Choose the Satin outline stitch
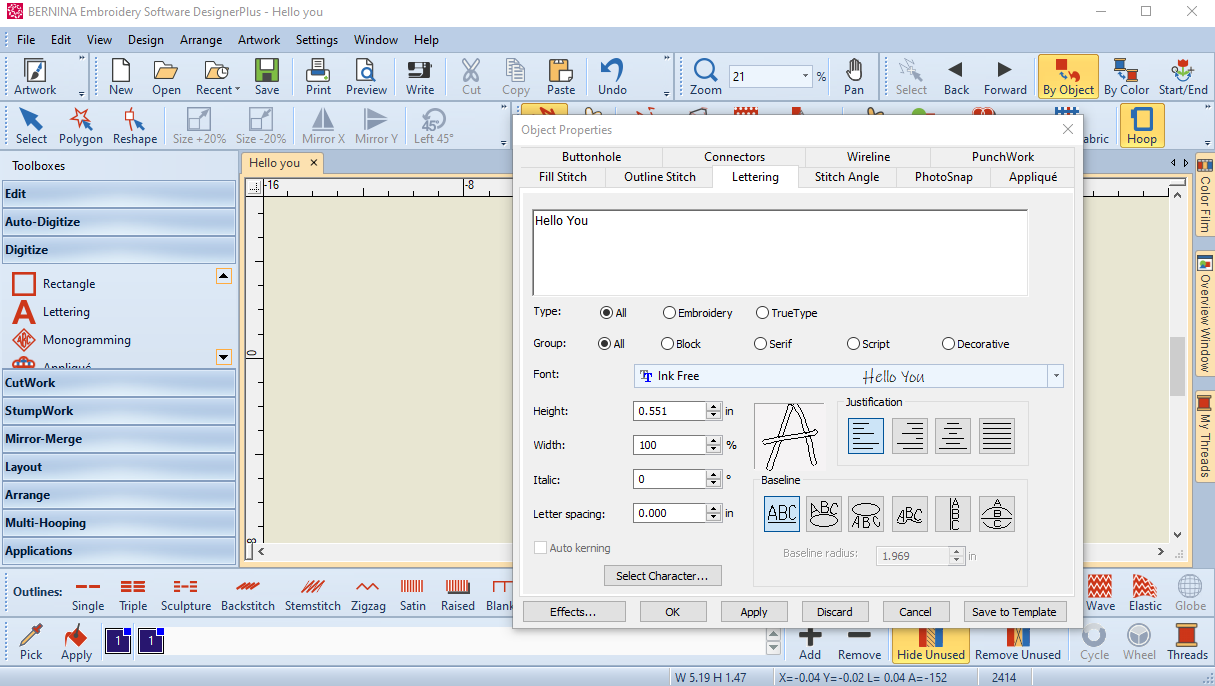This screenshot has height=686, width=1215. click(412, 594)
